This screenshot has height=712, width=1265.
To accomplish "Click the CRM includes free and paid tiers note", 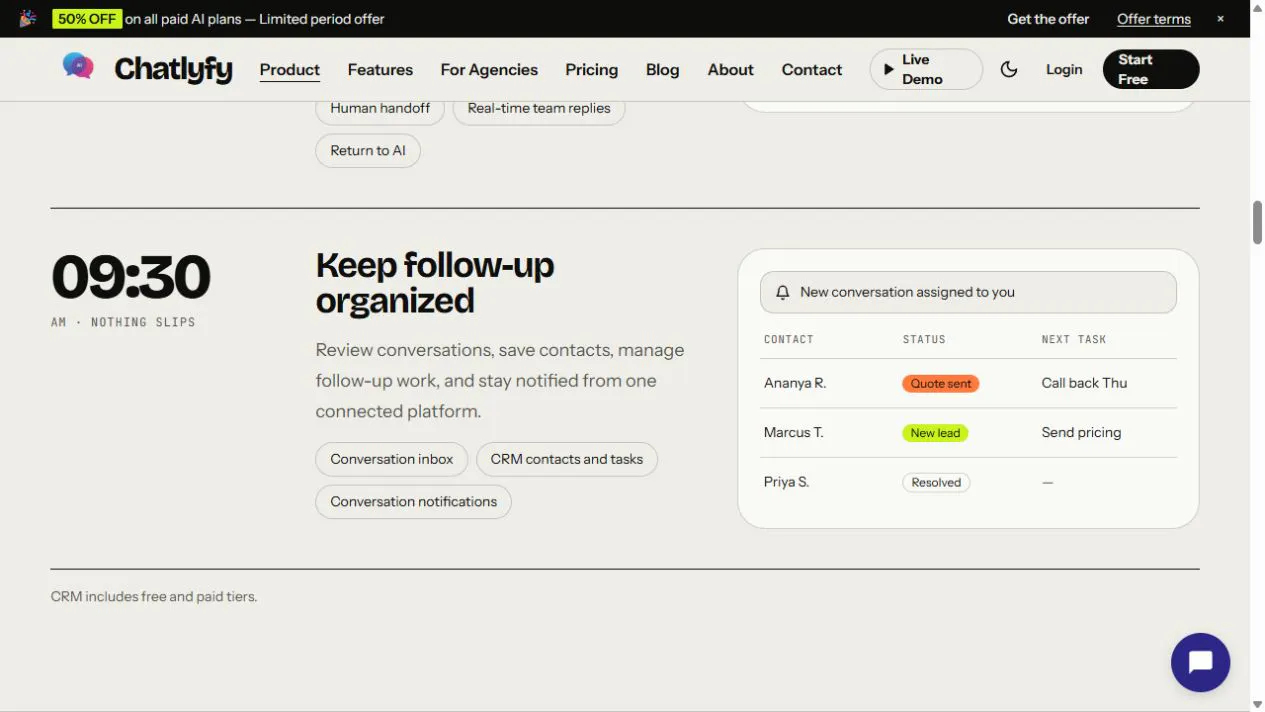I will 154,597.
